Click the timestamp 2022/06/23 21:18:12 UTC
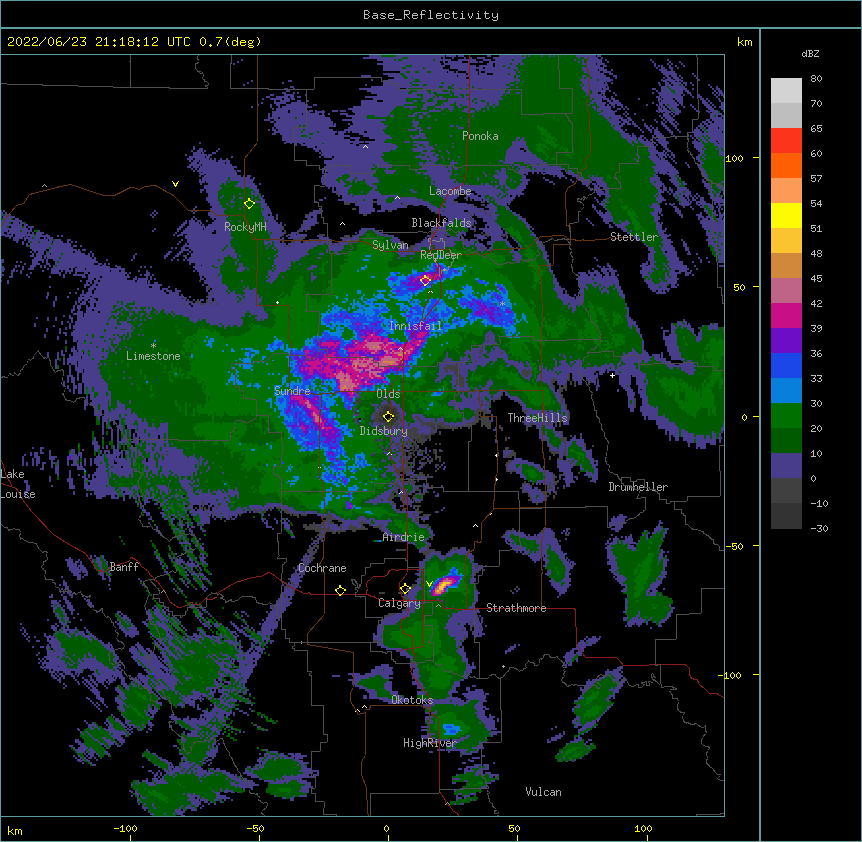Image resolution: width=862 pixels, height=842 pixels. pyautogui.click(x=99, y=42)
